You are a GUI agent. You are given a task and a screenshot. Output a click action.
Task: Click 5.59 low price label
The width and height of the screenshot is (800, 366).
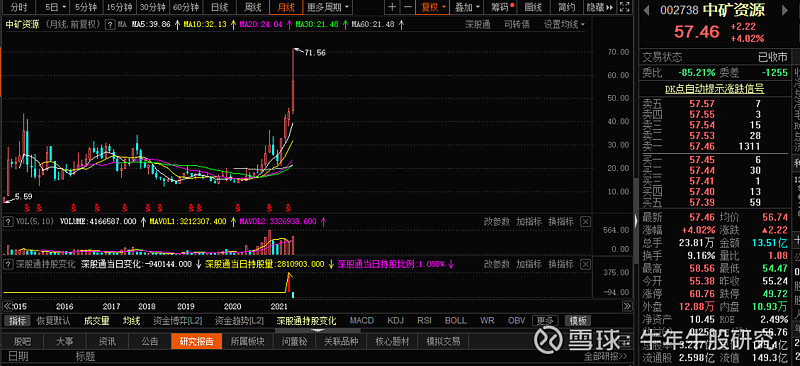point(23,196)
